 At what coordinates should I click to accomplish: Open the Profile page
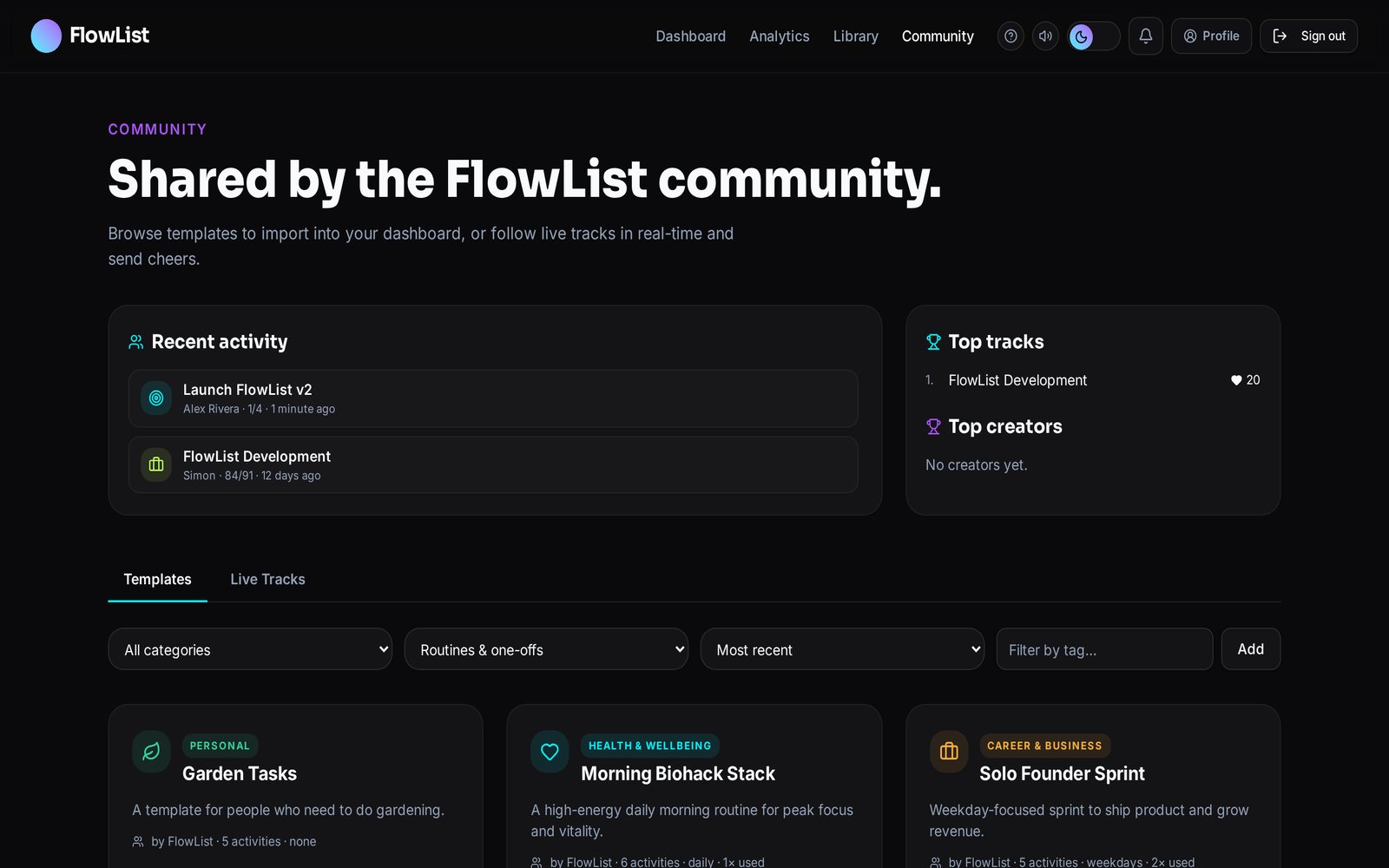pos(1211,36)
